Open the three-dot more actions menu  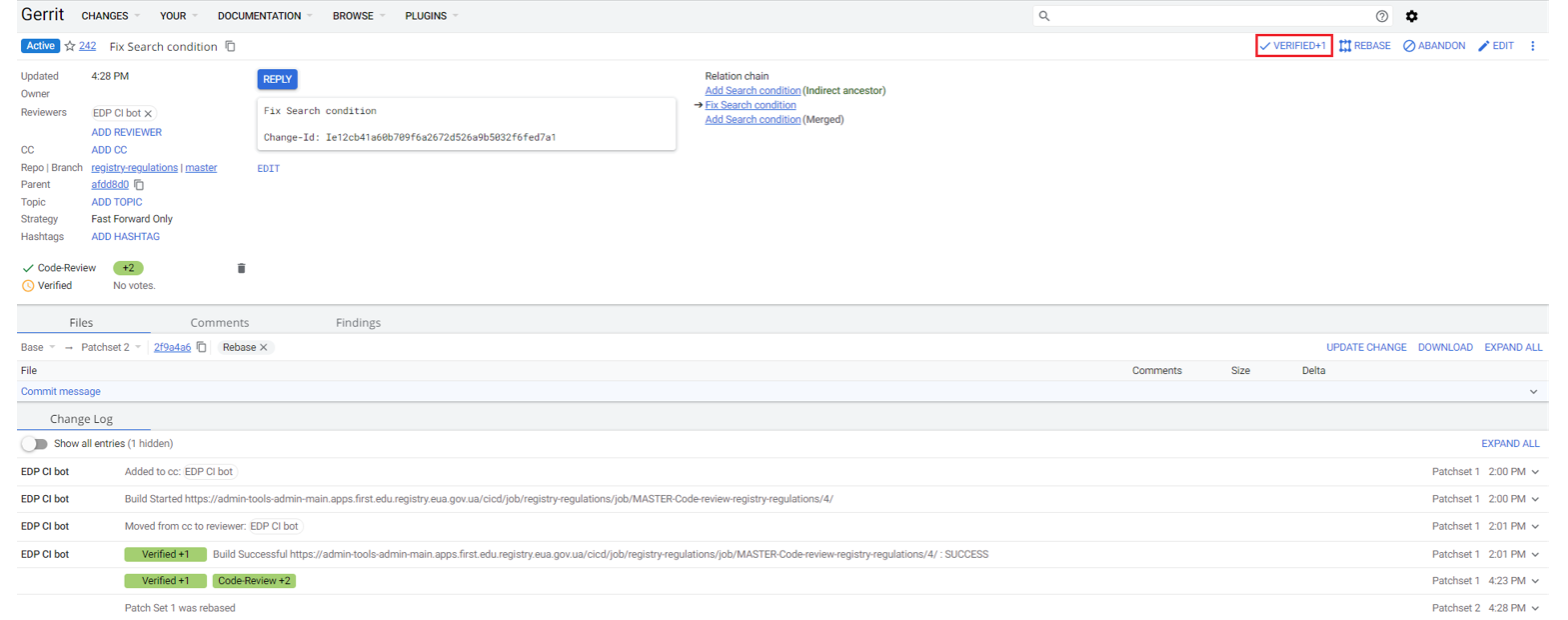tap(1532, 46)
